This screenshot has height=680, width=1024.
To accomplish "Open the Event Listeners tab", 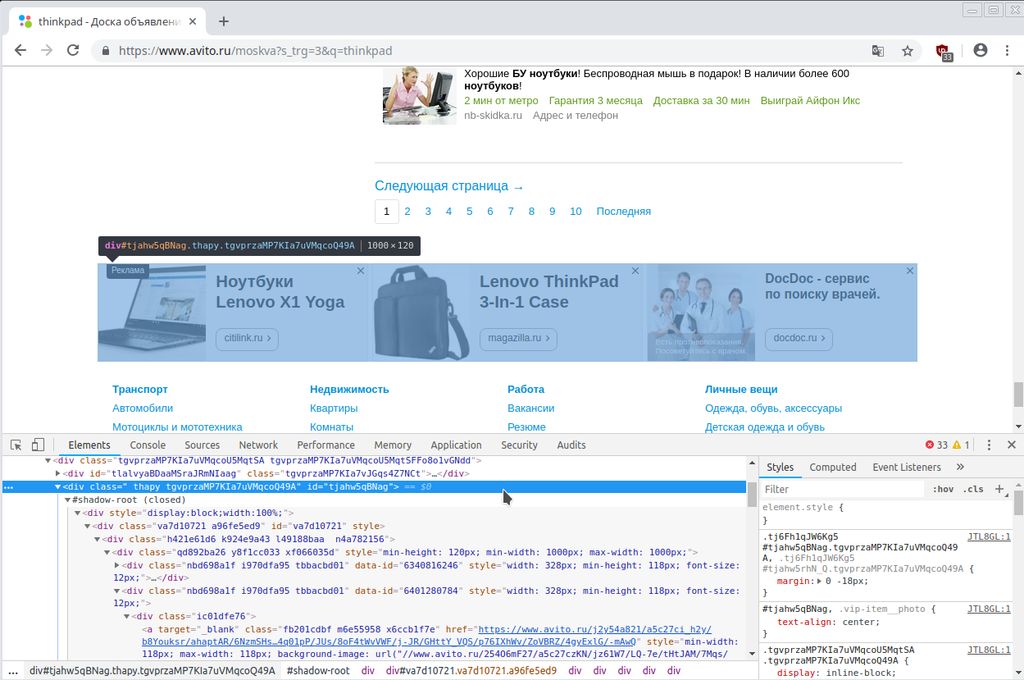I will (x=906, y=467).
